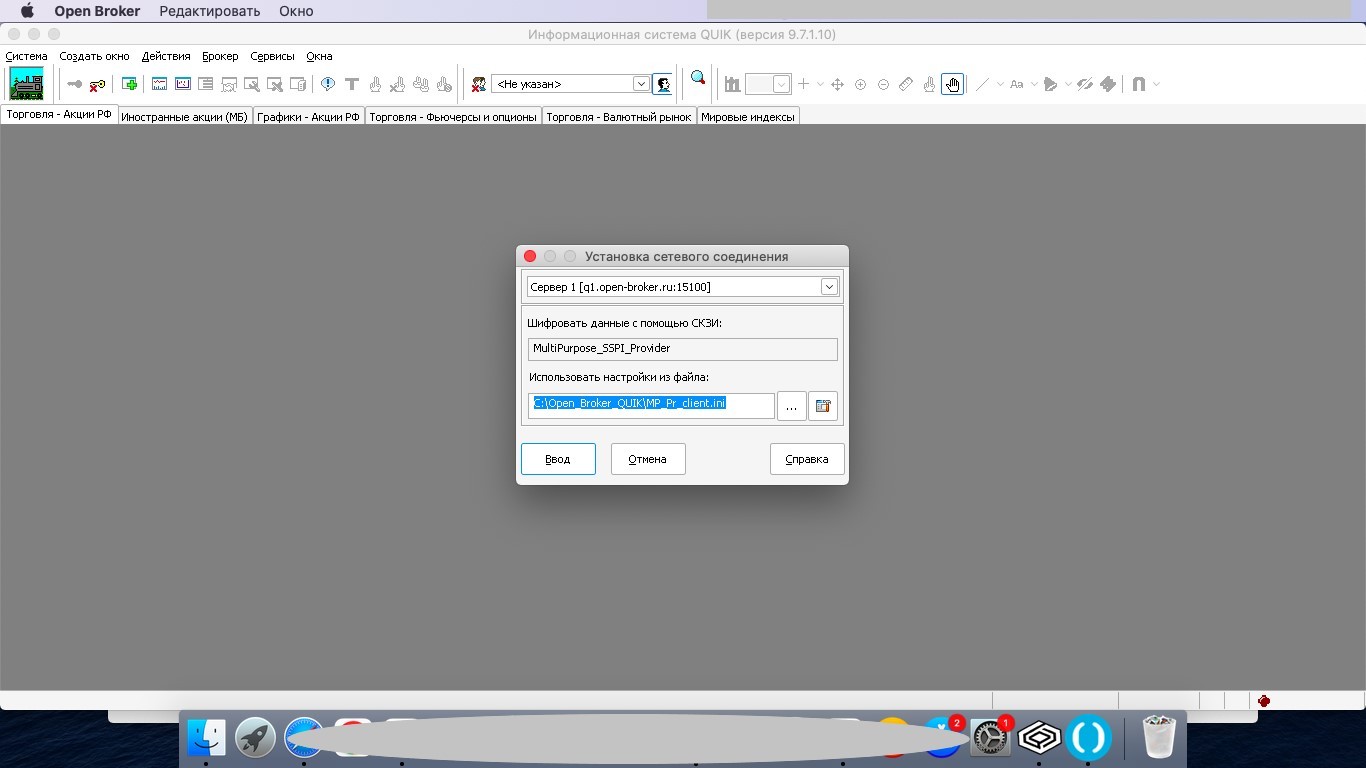Click the zoom in plus circle icon
Image resolution: width=1366 pixels, height=768 pixels.
[860, 84]
